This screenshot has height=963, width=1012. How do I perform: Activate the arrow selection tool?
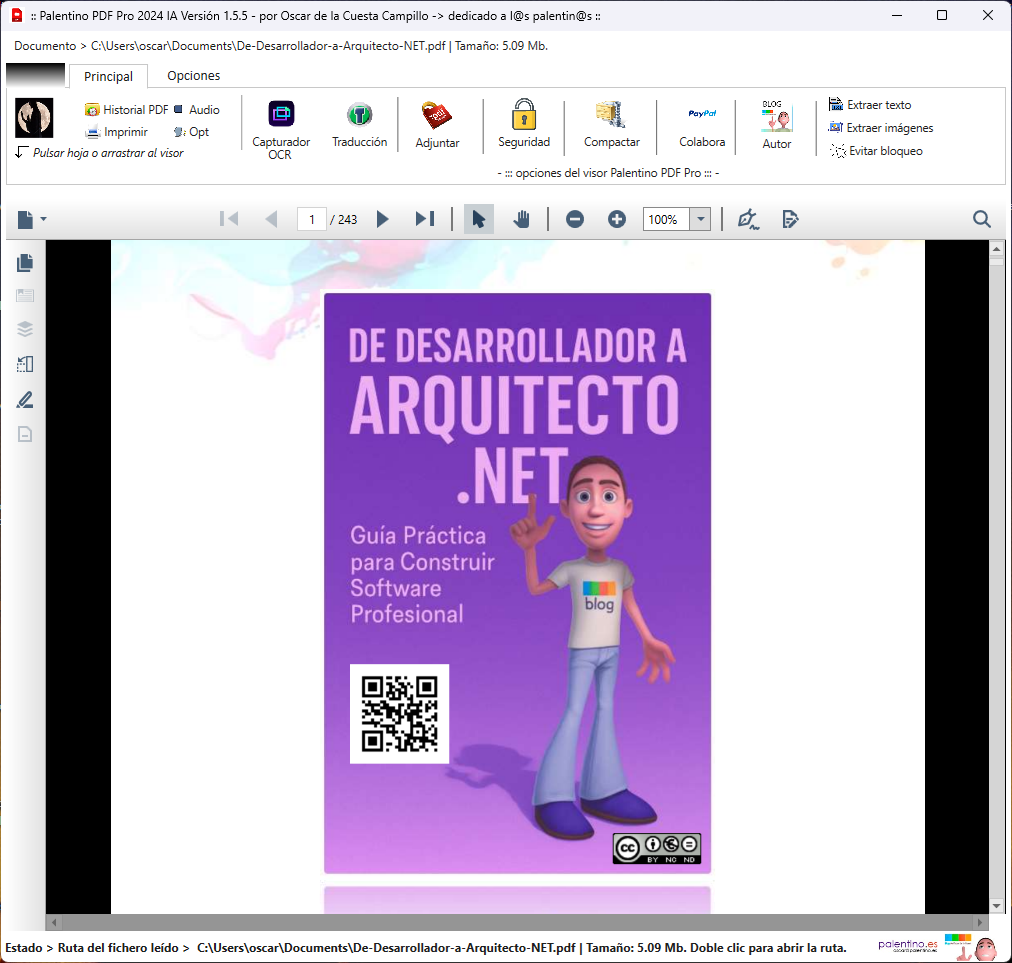pos(479,219)
